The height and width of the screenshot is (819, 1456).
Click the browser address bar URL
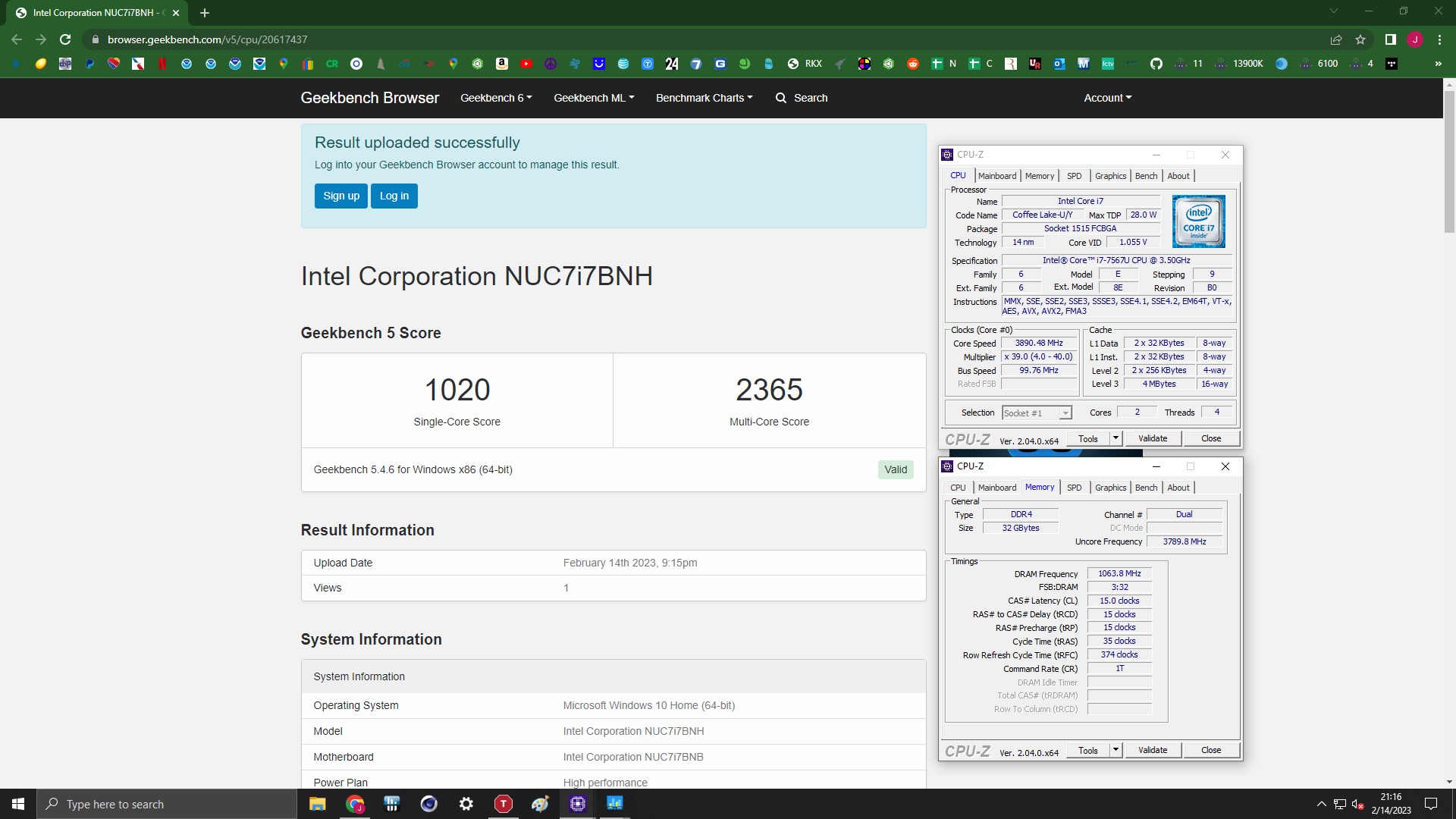tap(207, 39)
